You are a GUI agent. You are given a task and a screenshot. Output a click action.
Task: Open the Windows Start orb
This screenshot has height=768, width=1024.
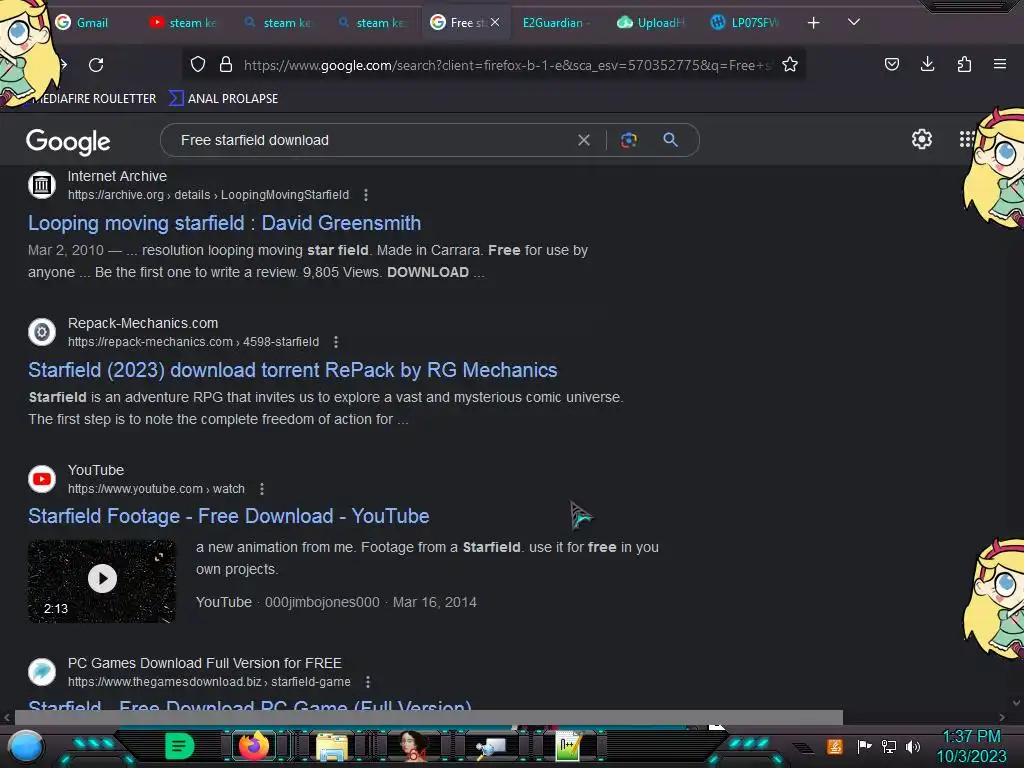26,747
